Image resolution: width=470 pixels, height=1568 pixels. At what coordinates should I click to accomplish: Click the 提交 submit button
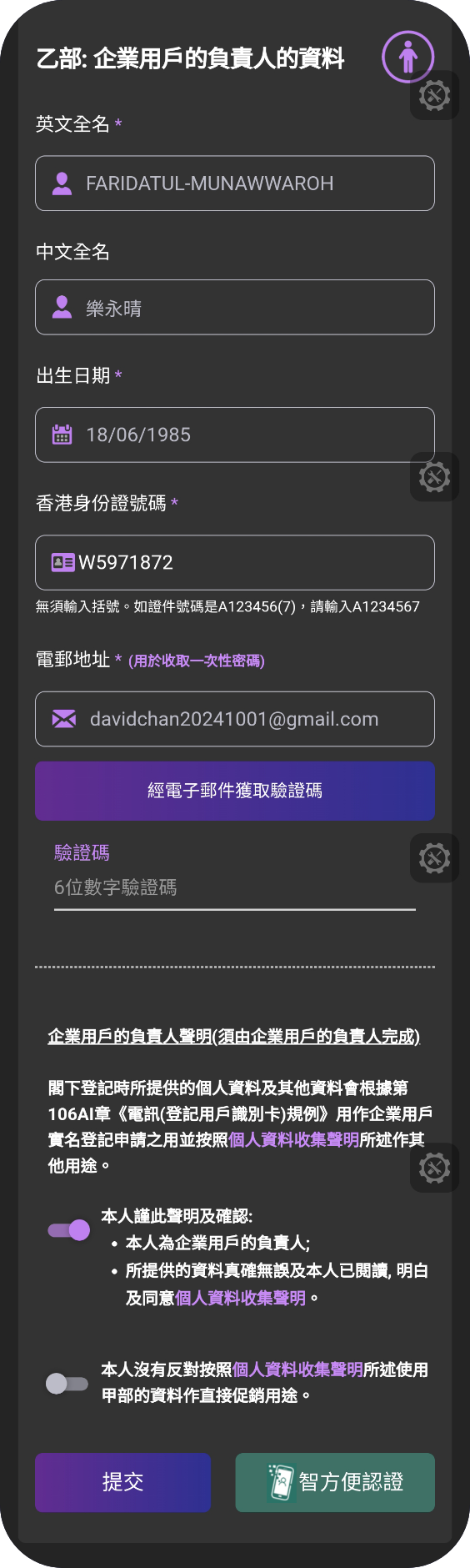[122, 1482]
